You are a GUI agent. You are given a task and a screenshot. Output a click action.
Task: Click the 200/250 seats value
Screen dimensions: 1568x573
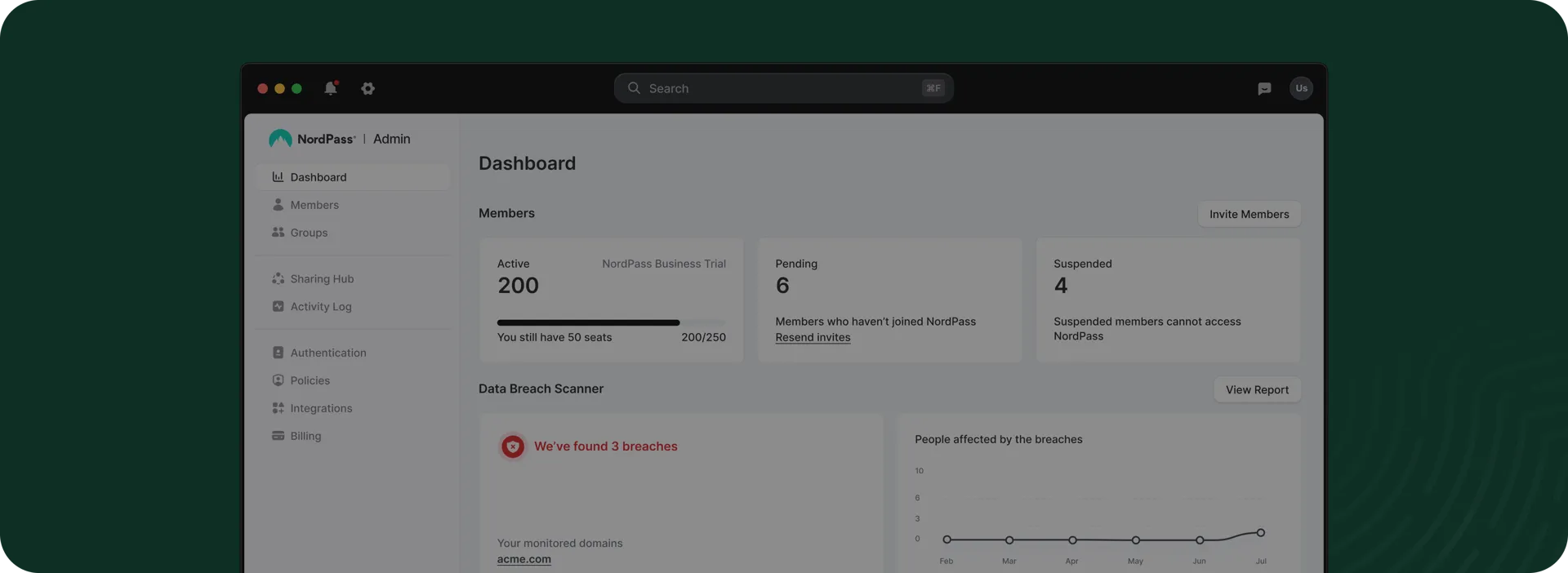click(x=703, y=337)
